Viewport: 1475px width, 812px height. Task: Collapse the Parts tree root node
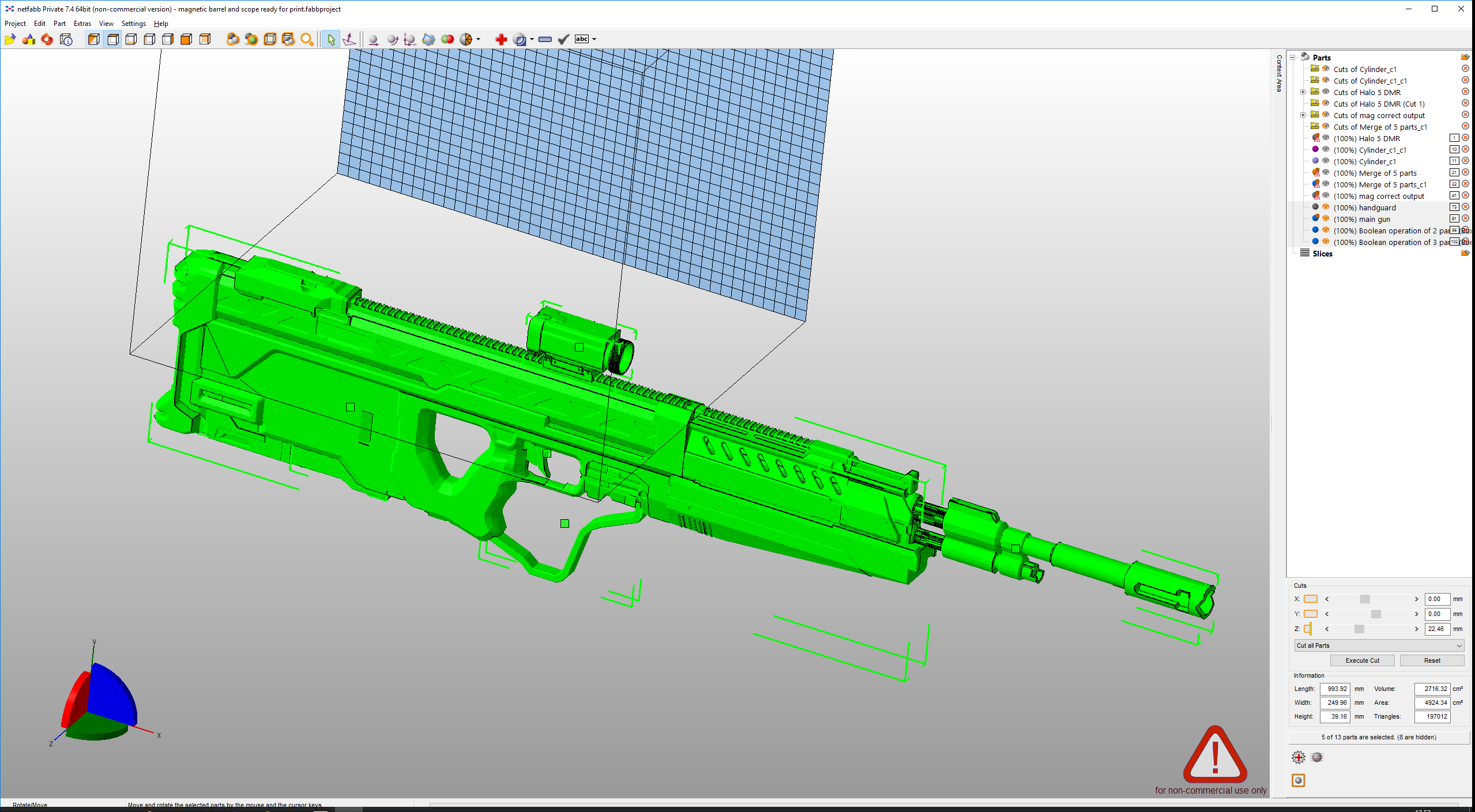click(x=1293, y=58)
